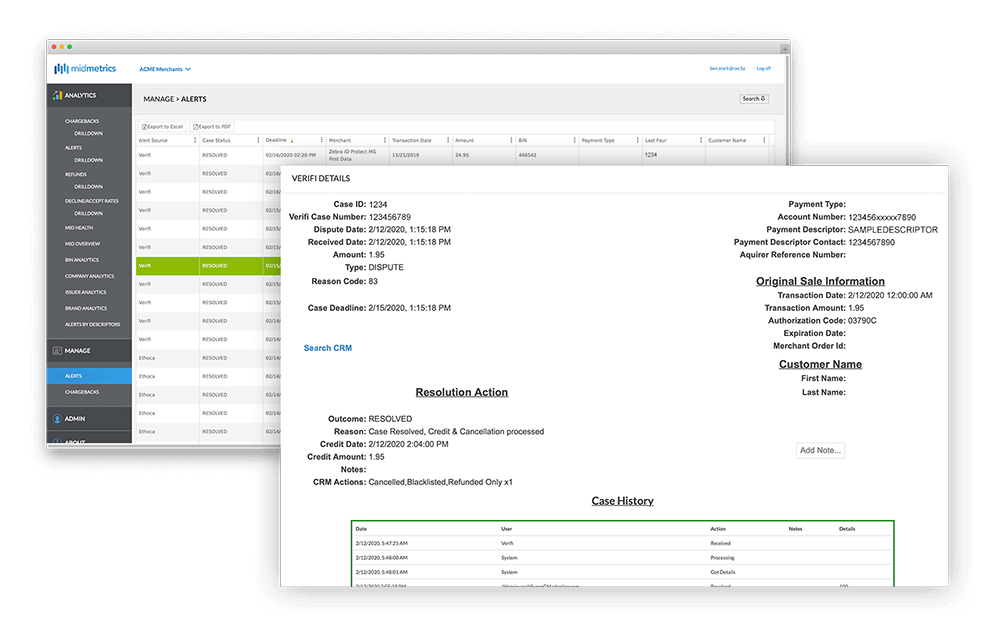Viewport: 1000px width, 625px height.
Task: Click the Manage section icon
Action: coord(57,351)
